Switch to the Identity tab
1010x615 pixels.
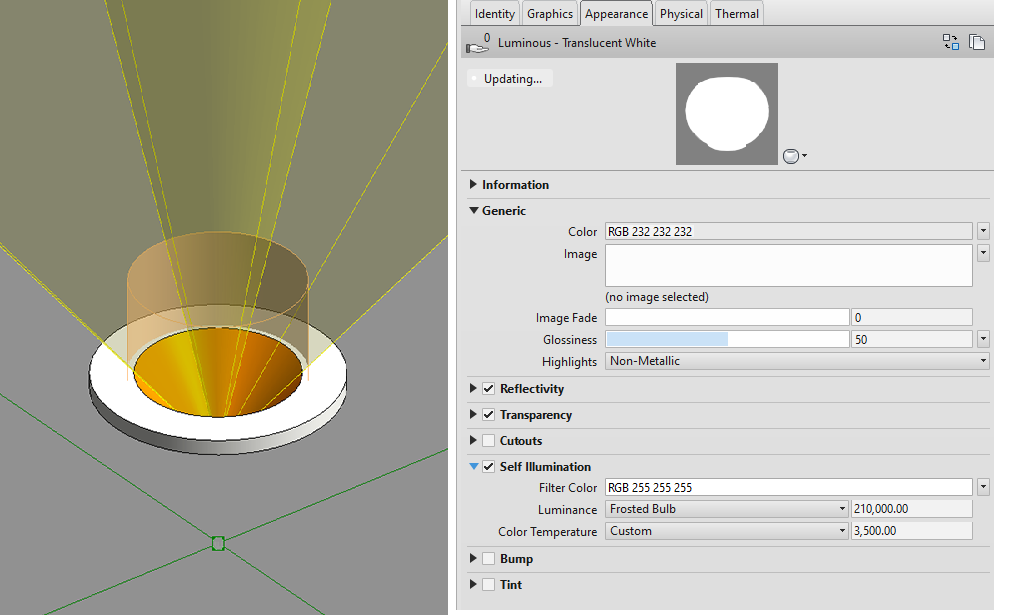click(x=494, y=14)
